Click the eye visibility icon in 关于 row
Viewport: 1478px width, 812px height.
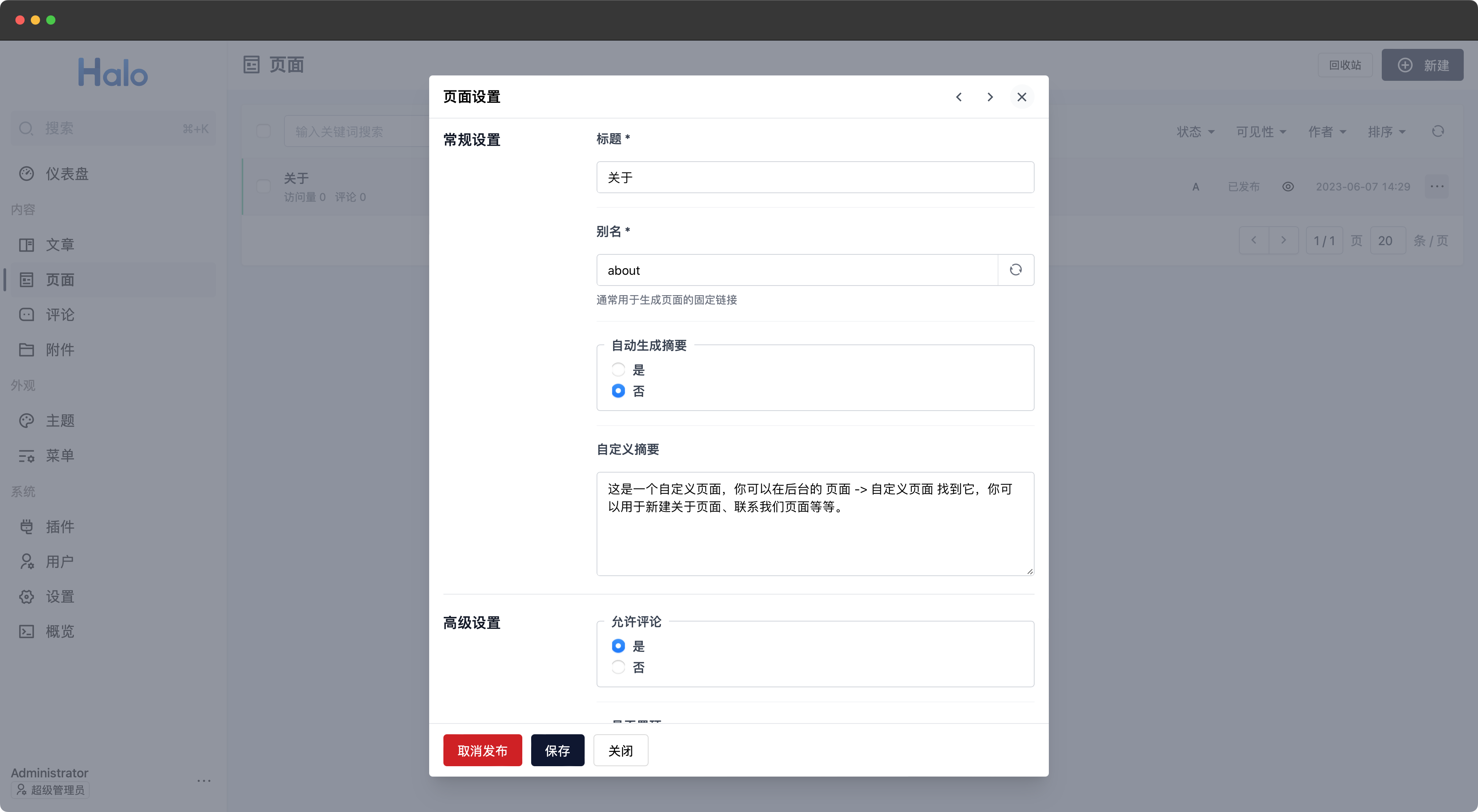1288,187
